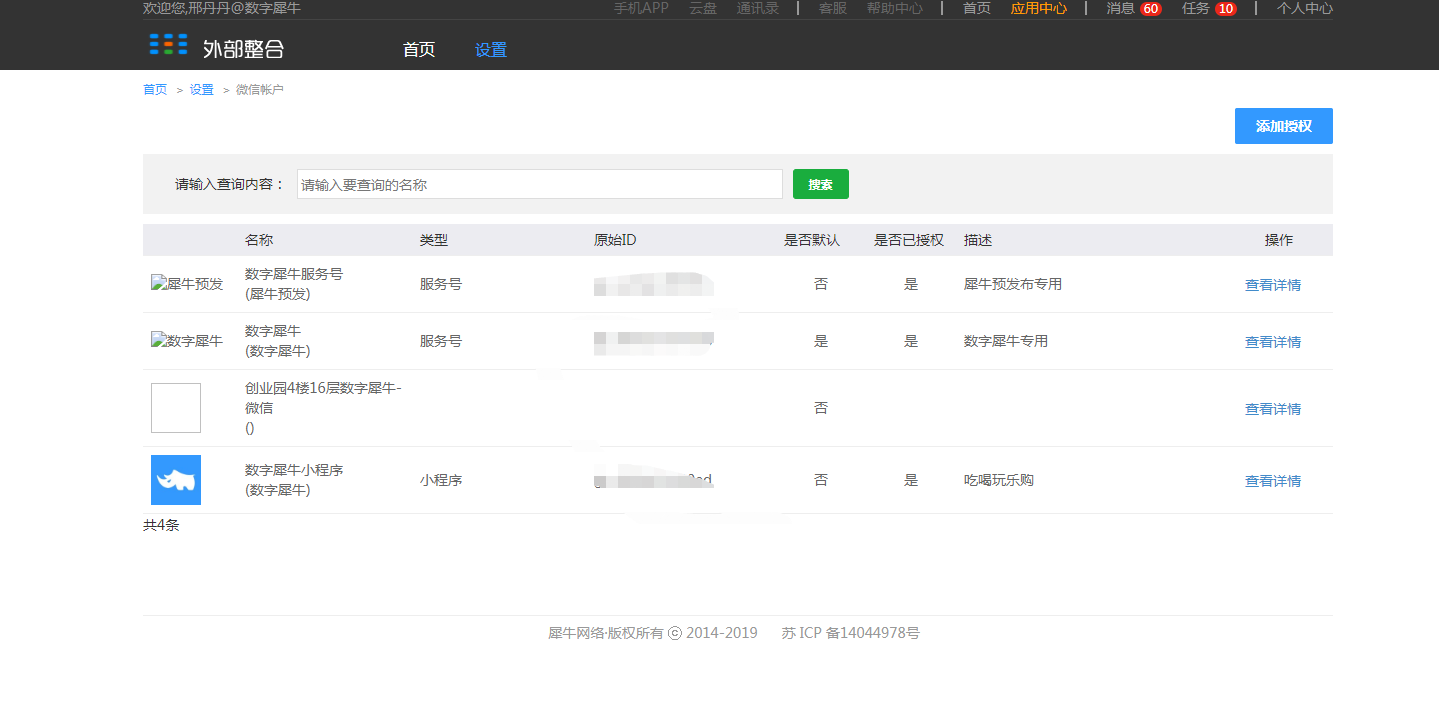
Task: View details for 数字犀牛专用 row
Action: (x=1273, y=342)
